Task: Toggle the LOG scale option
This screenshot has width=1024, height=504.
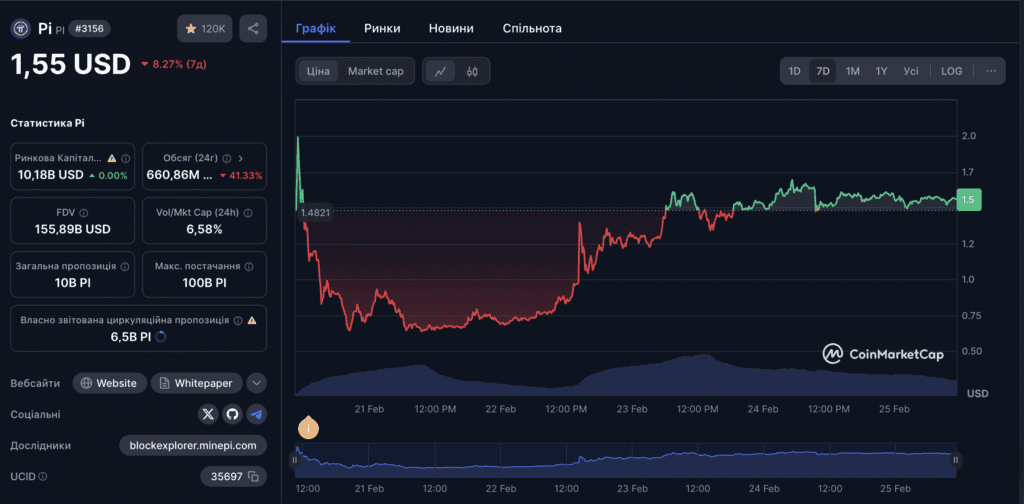Action: pyautogui.click(x=952, y=71)
